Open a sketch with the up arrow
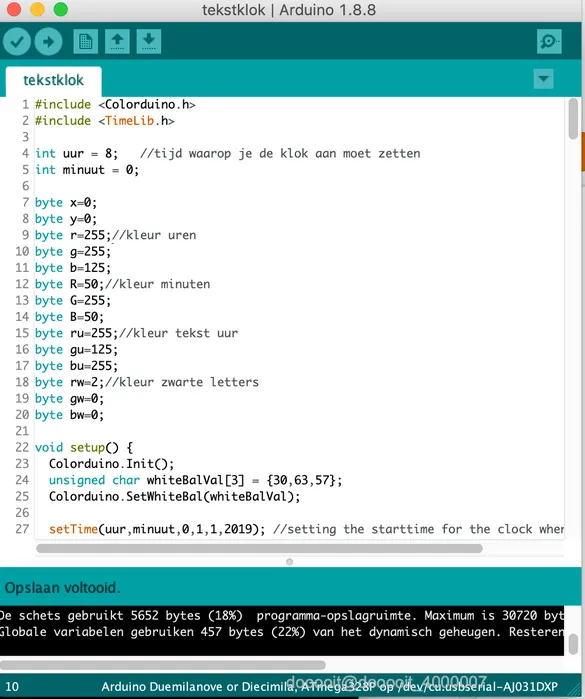This screenshot has width=585, height=699. (x=117, y=41)
